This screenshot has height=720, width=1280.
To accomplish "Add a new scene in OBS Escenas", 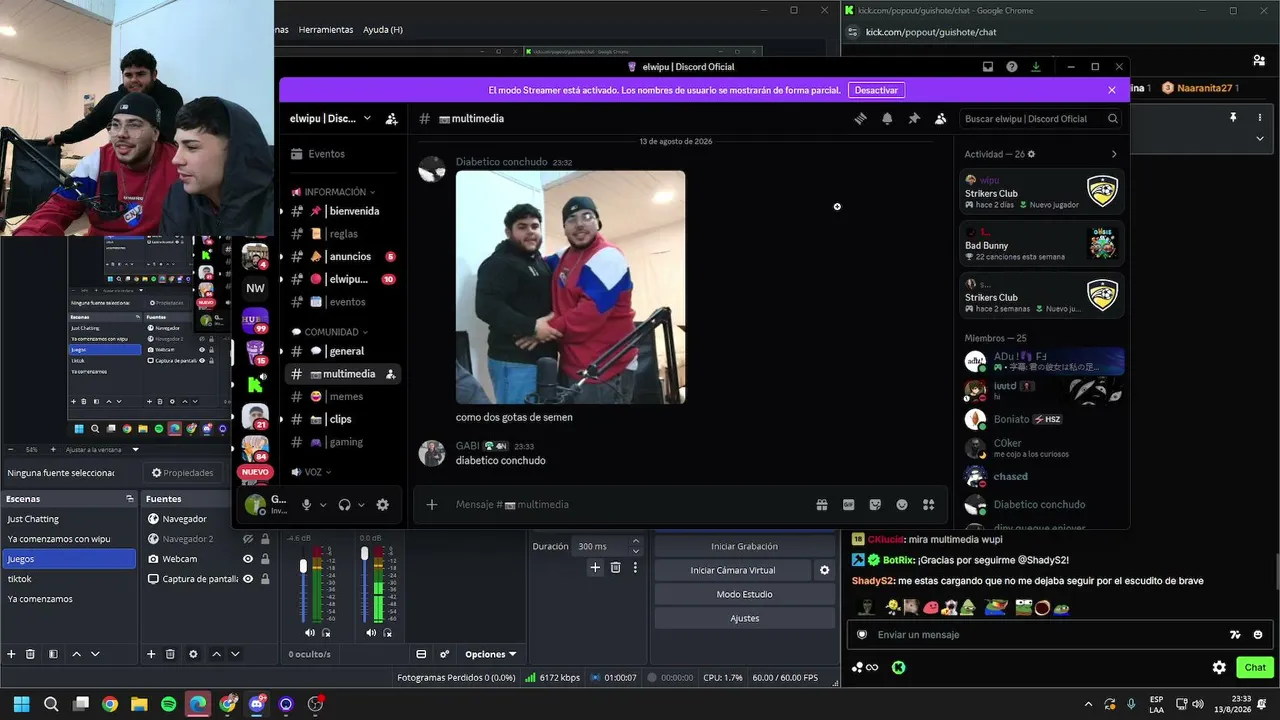I will point(11,654).
